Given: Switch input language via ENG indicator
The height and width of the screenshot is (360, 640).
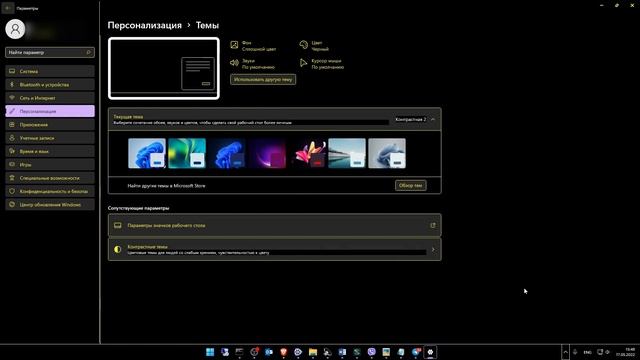Looking at the screenshot, I should pyautogui.click(x=587, y=352).
